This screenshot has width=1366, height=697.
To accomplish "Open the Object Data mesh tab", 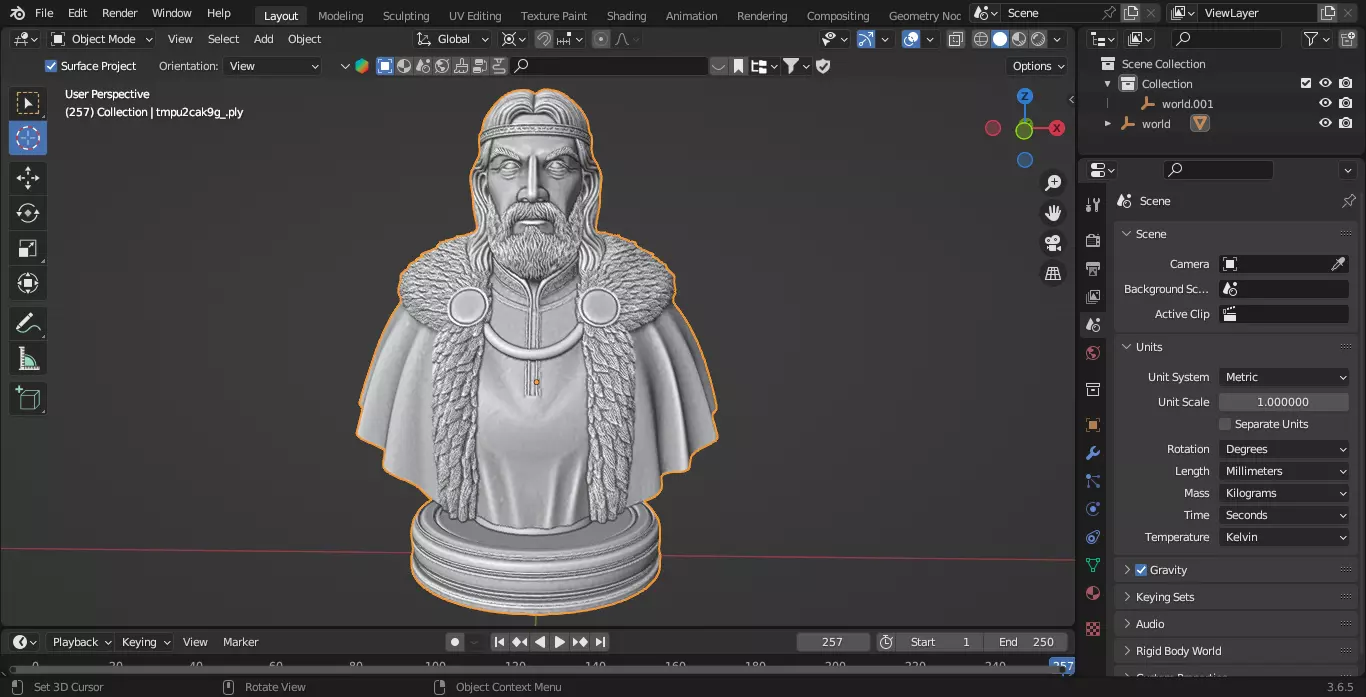I will pos(1093,565).
